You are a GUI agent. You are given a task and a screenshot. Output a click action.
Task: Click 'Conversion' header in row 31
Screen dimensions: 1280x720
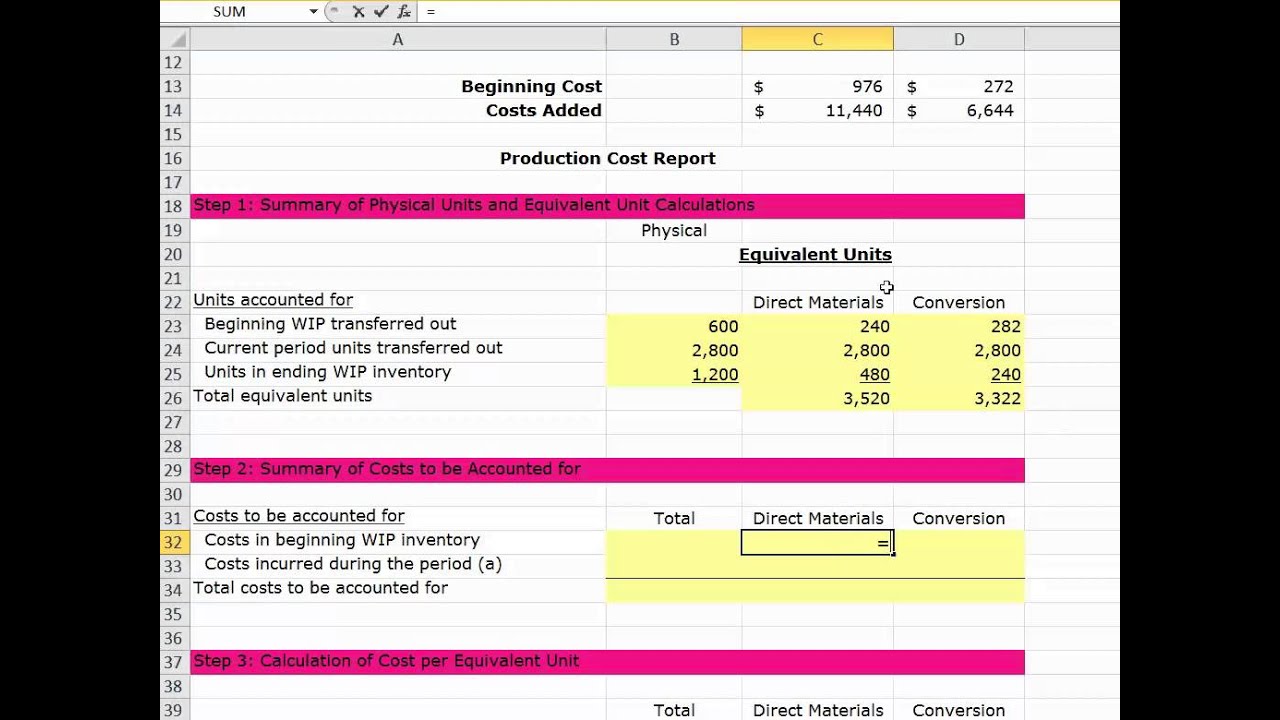point(958,519)
